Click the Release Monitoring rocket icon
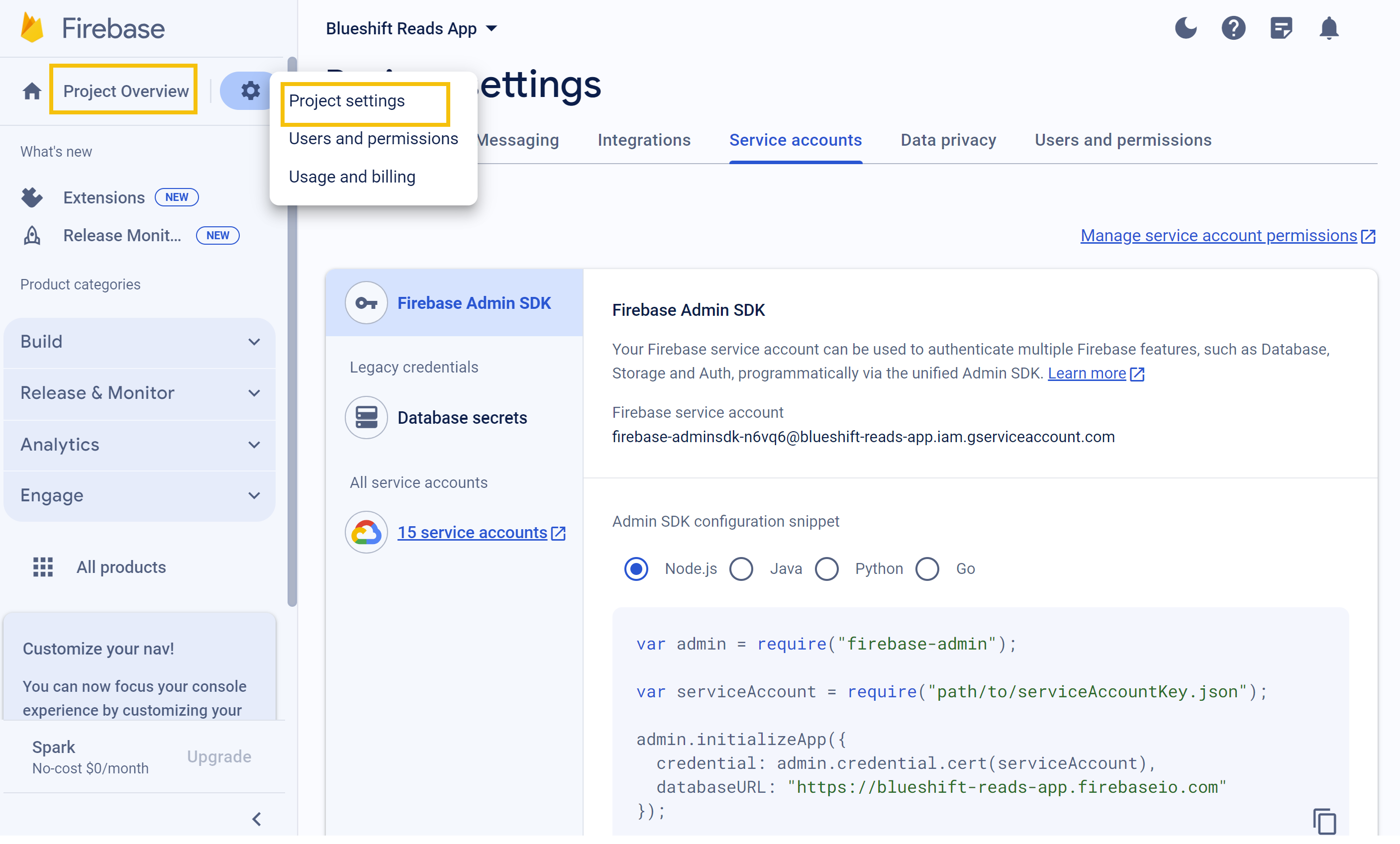Viewport: 1400px width, 844px height. (32, 235)
